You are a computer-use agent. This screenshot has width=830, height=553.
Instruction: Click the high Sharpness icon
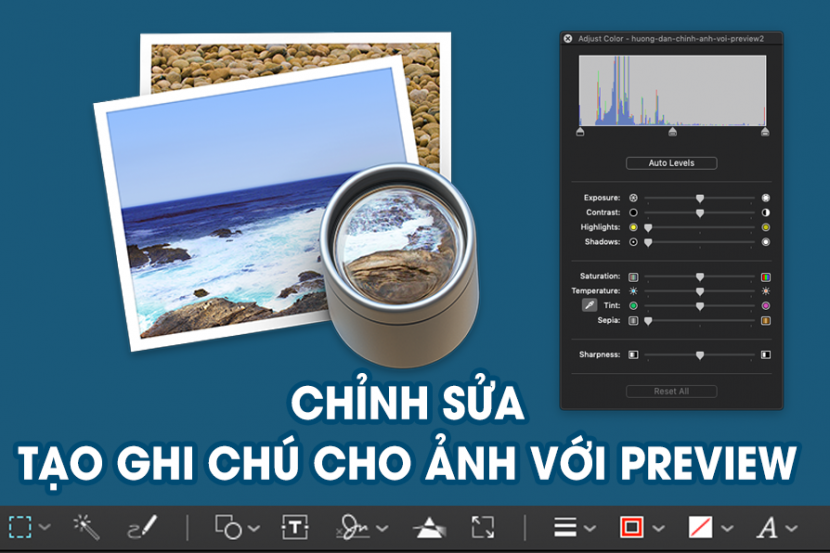click(x=765, y=355)
